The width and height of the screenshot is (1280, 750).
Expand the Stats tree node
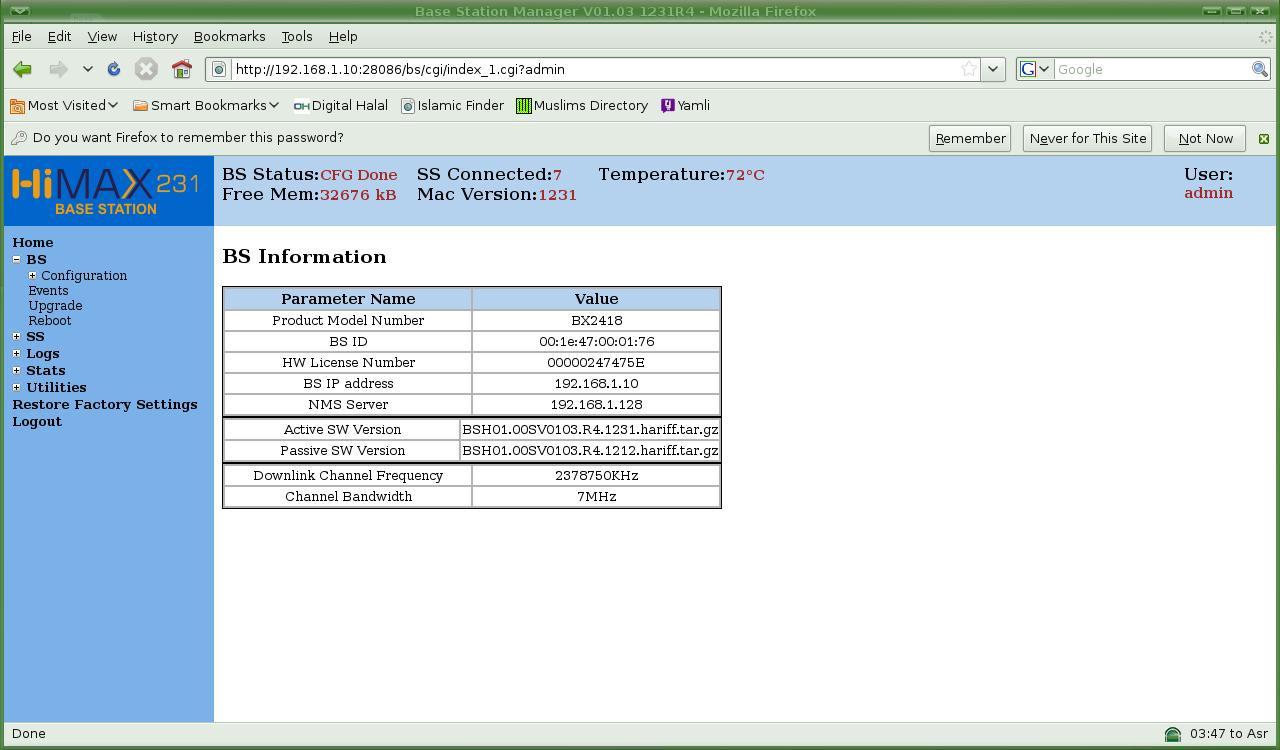[x=17, y=370]
